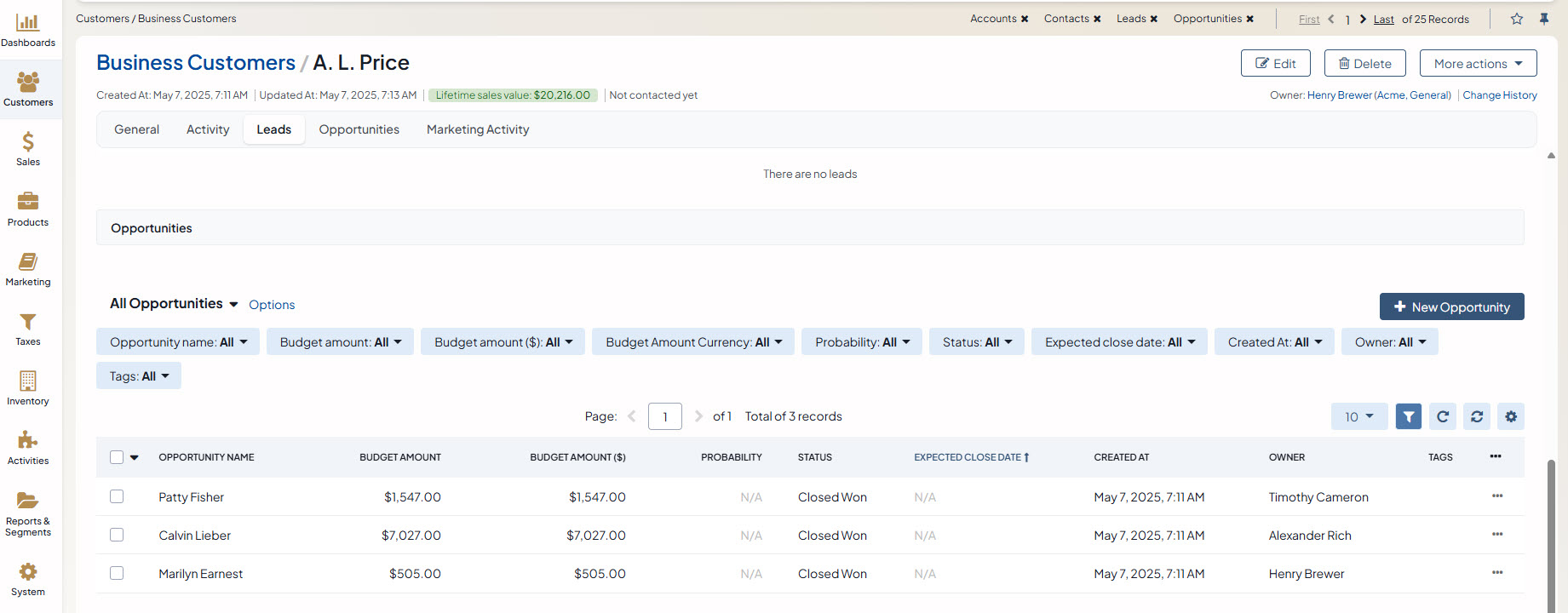1568x613 pixels.
Task: Click the page number input field
Action: click(664, 416)
